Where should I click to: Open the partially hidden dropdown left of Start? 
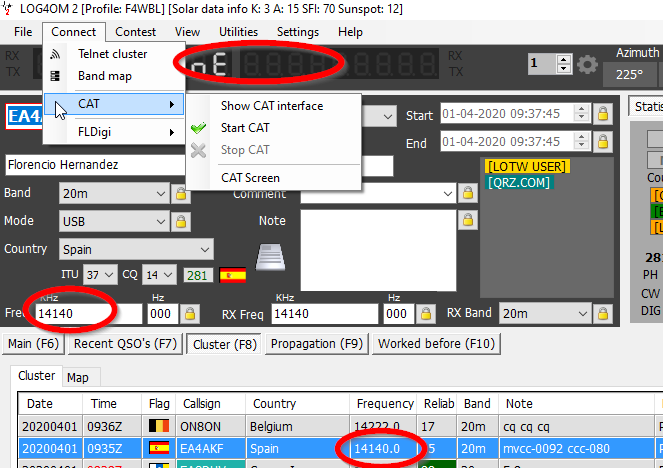[388, 116]
